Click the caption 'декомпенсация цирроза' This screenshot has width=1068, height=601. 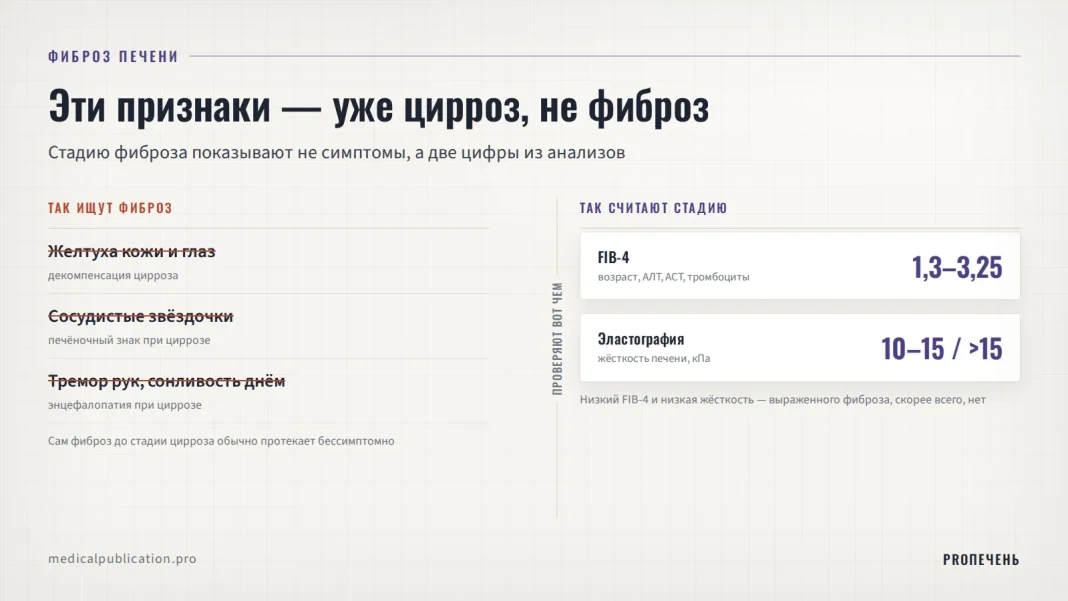pos(113,275)
